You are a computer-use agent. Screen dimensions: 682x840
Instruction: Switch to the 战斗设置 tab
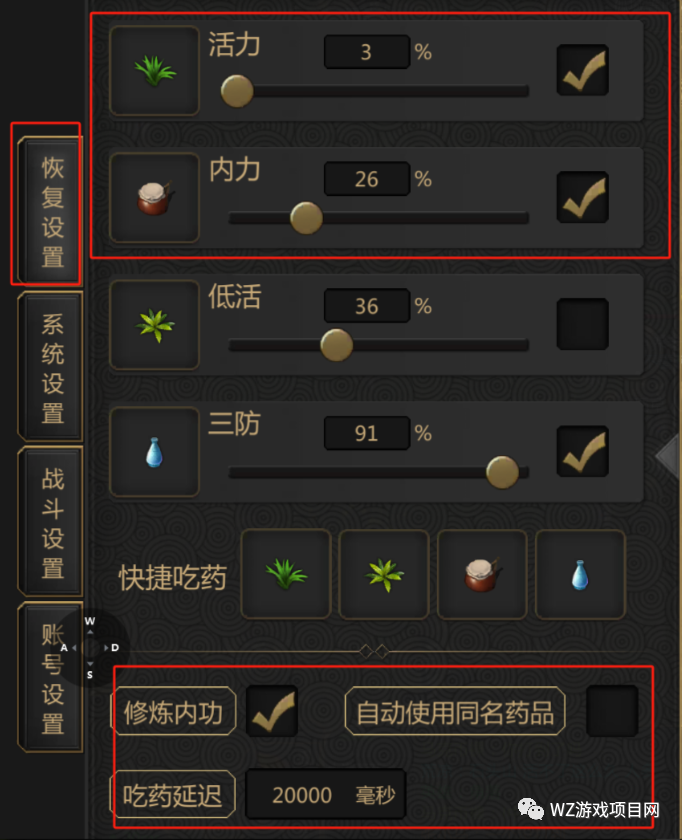pos(51,521)
